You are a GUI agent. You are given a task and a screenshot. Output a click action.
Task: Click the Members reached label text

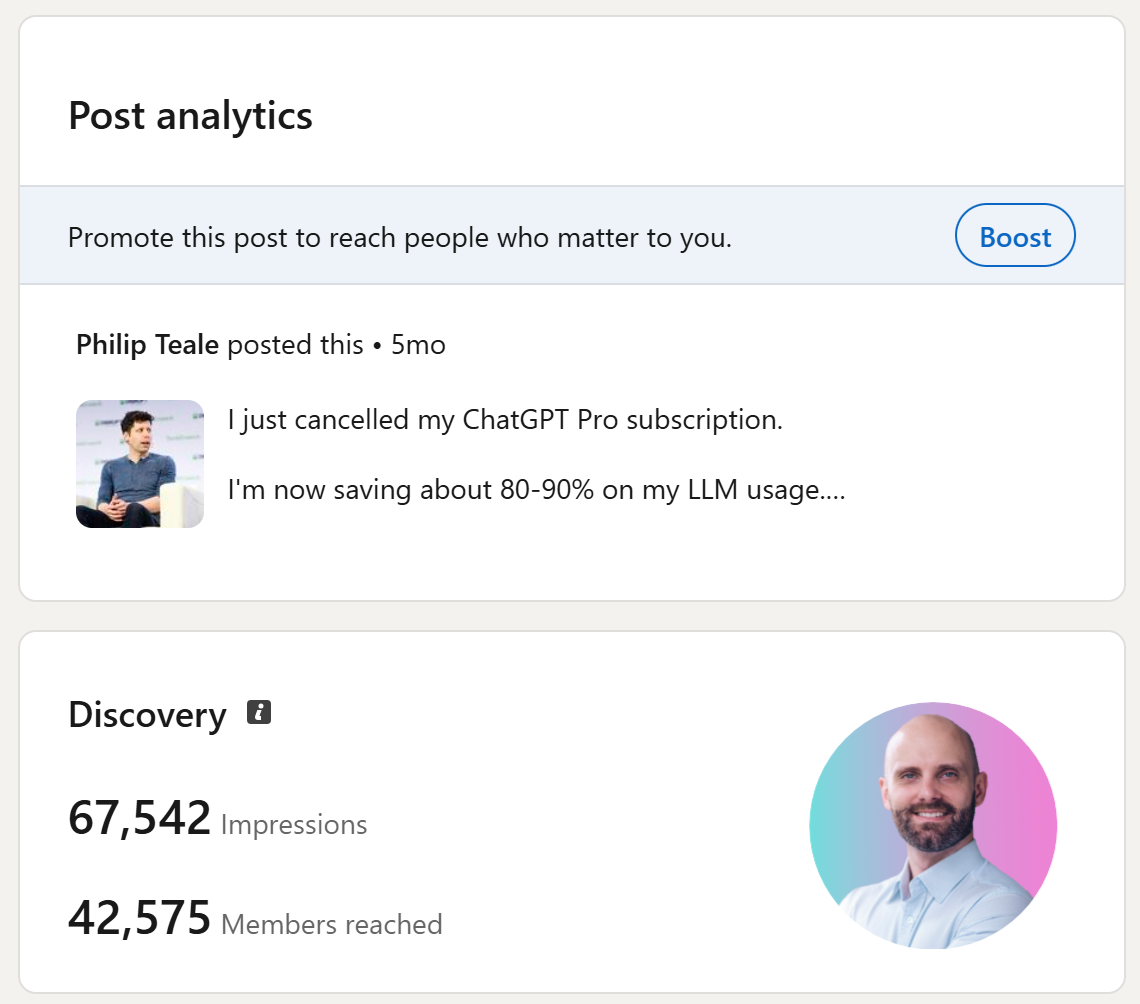pyautogui.click(x=331, y=925)
